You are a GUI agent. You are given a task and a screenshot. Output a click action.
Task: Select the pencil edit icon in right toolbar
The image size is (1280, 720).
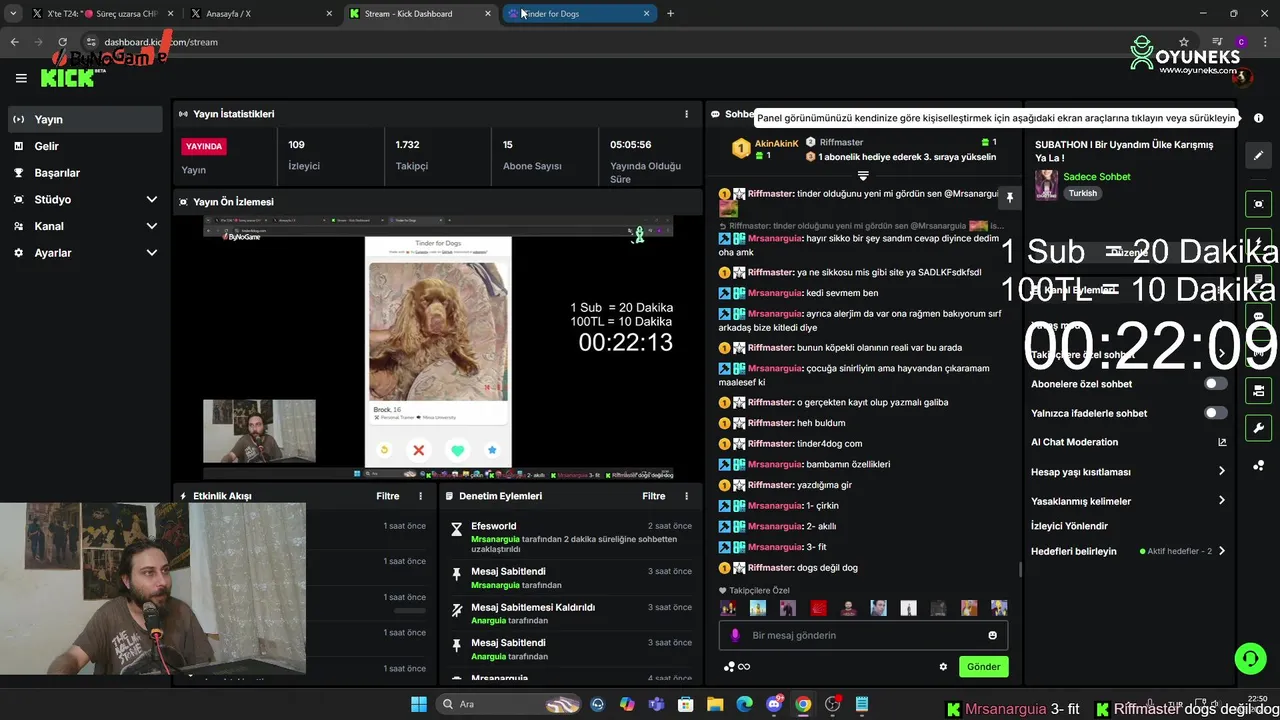click(1258, 156)
